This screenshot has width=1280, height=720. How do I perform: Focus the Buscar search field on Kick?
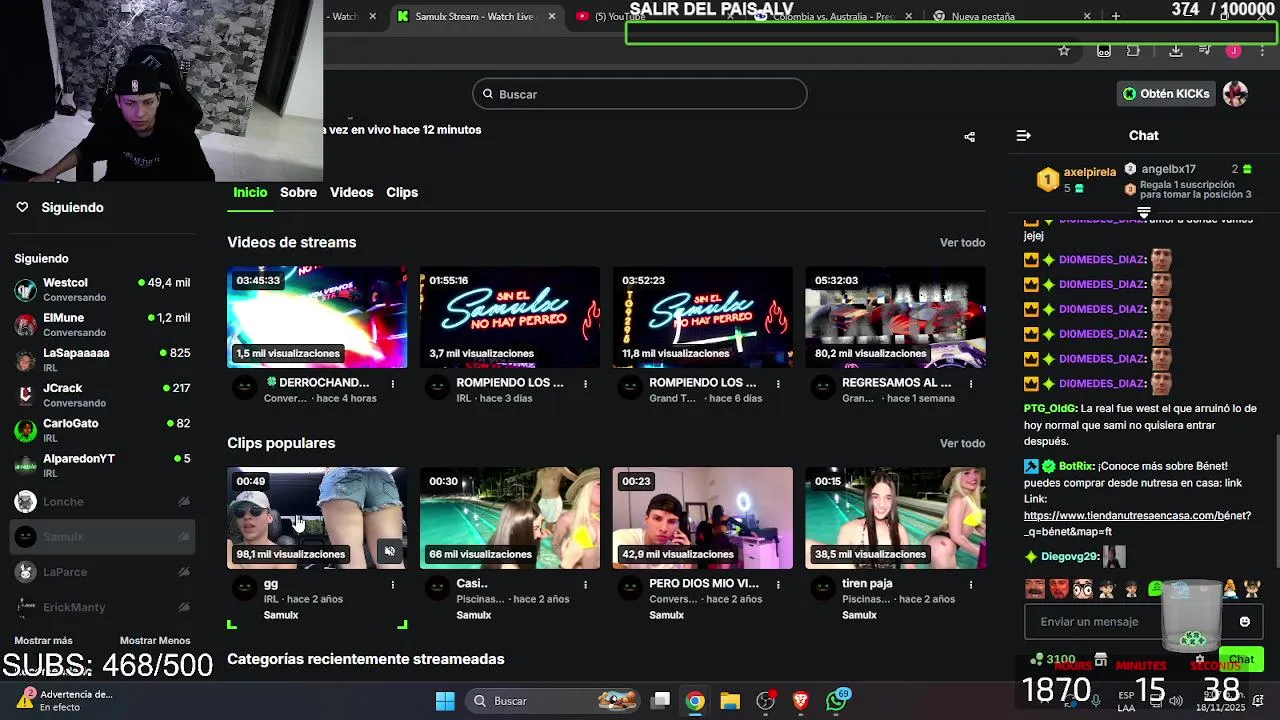pyautogui.click(x=640, y=94)
